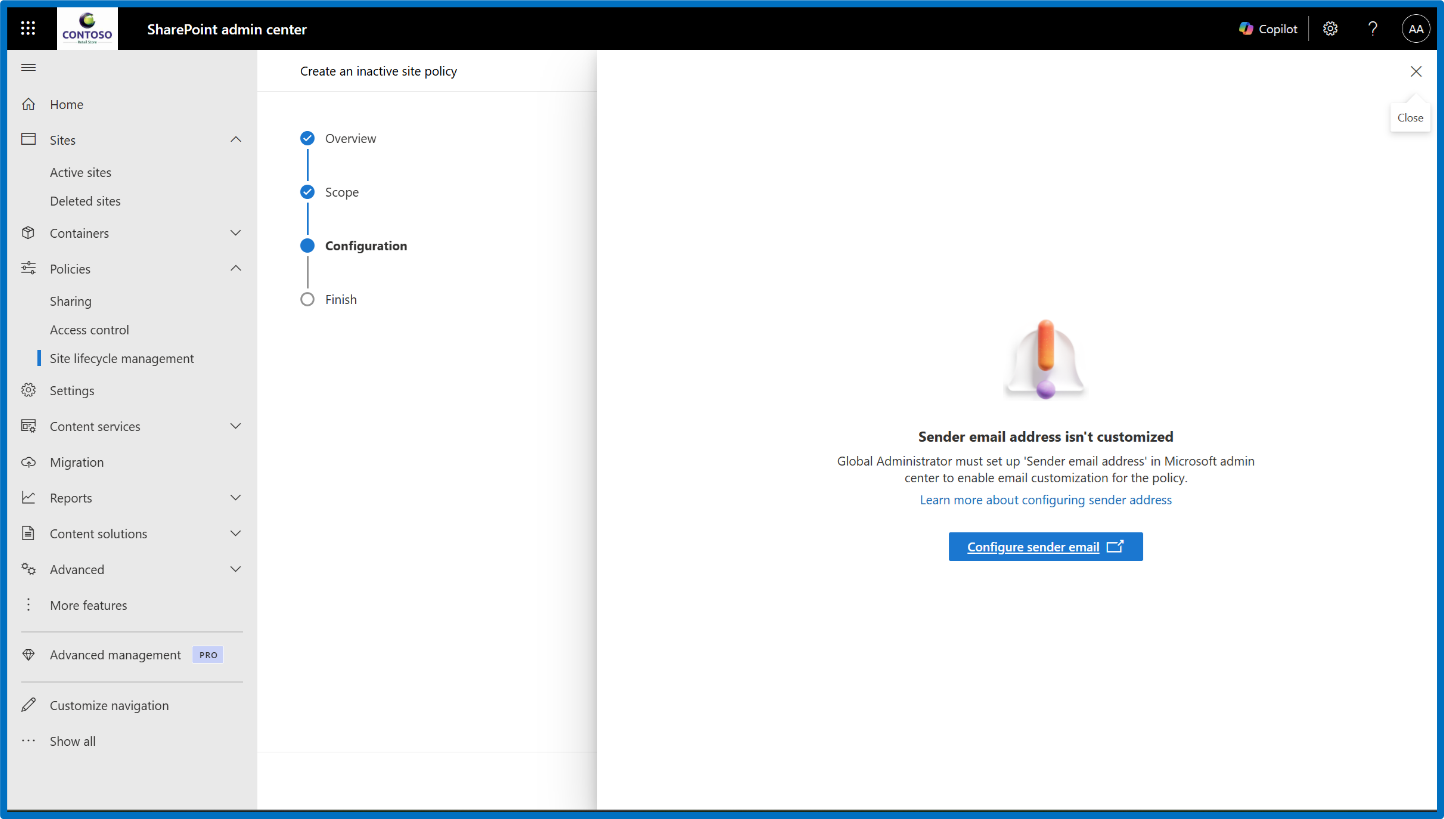Switch to Deleted sites

[x=86, y=200]
